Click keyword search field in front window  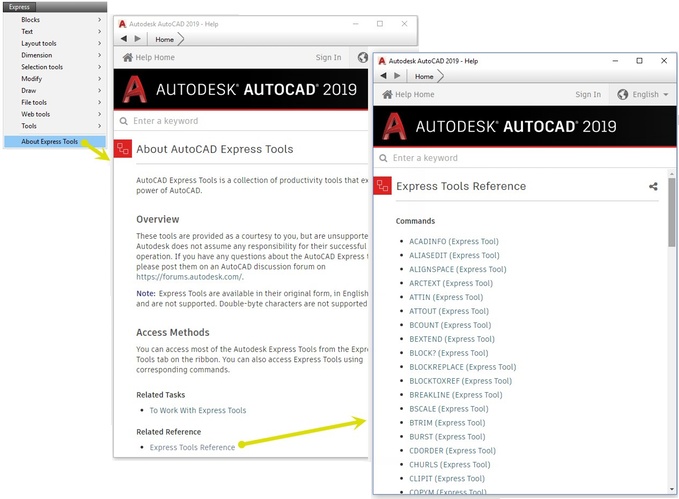point(524,158)
